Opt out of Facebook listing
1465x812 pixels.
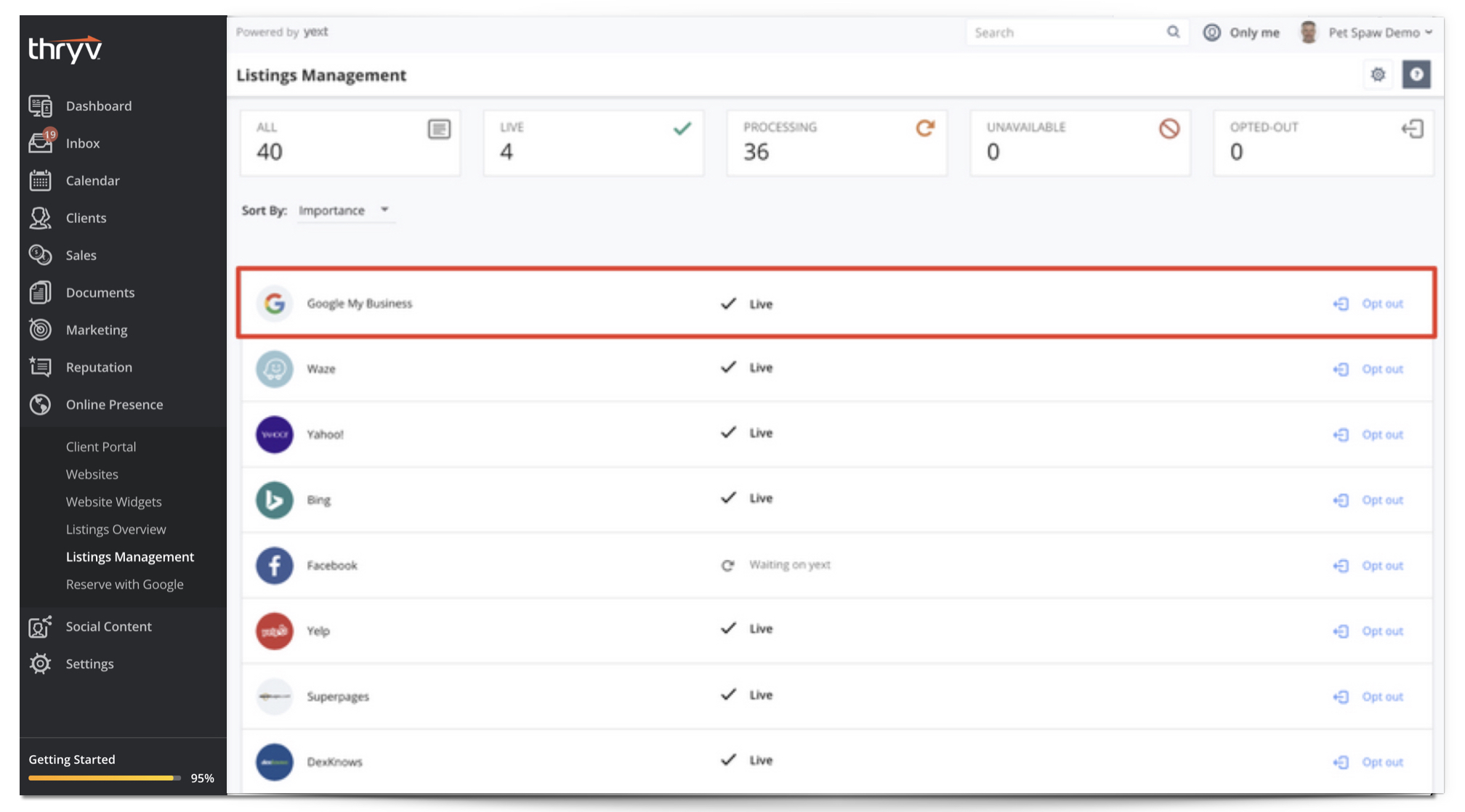tap(1368, 565)
